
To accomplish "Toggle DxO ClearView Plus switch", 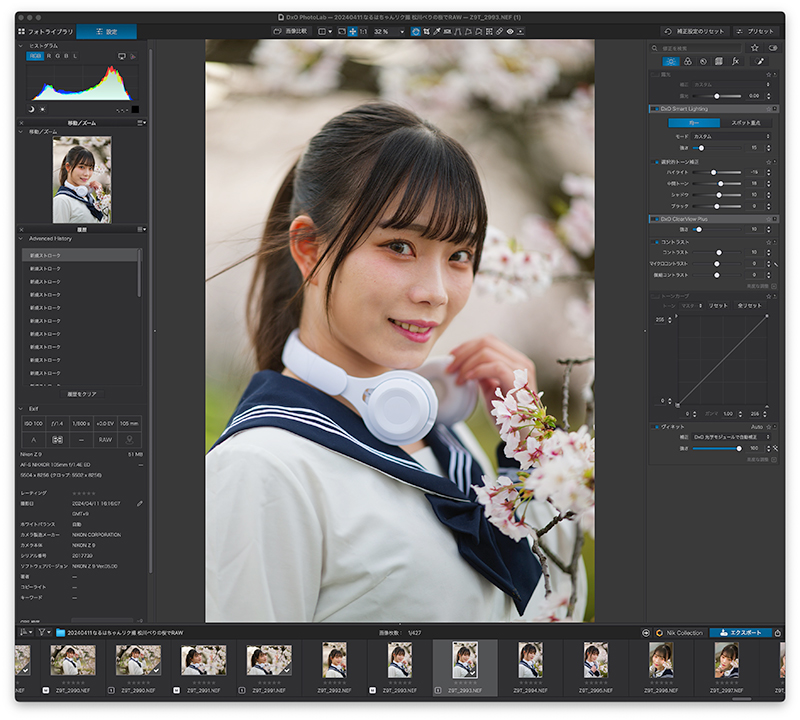I will click(654, 219).
